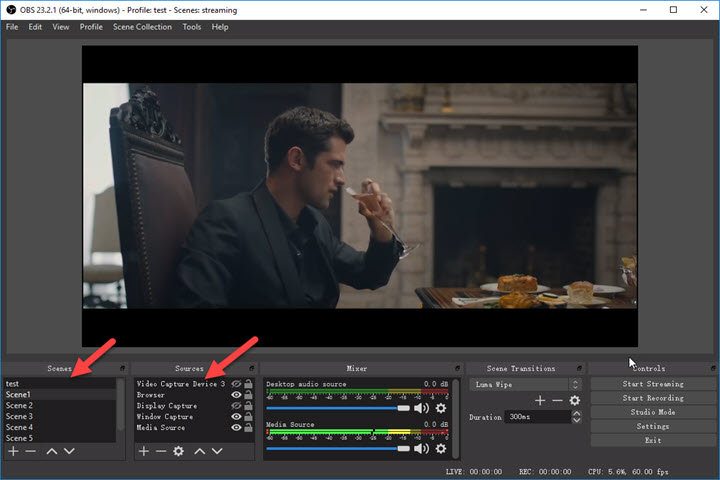Show the Video Capture Device 3 source
Viewport: 720px width, 480px height.
click(x=236, y=384)
